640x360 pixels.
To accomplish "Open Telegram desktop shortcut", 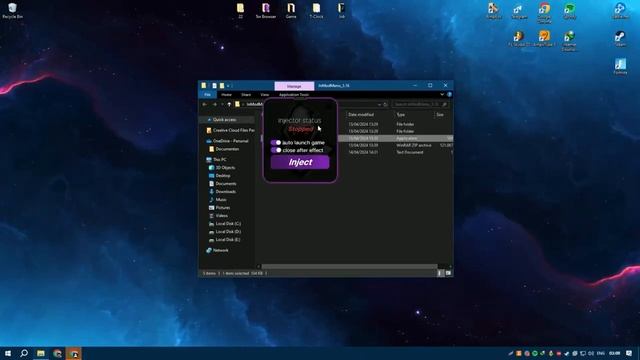I will [519, 11].
